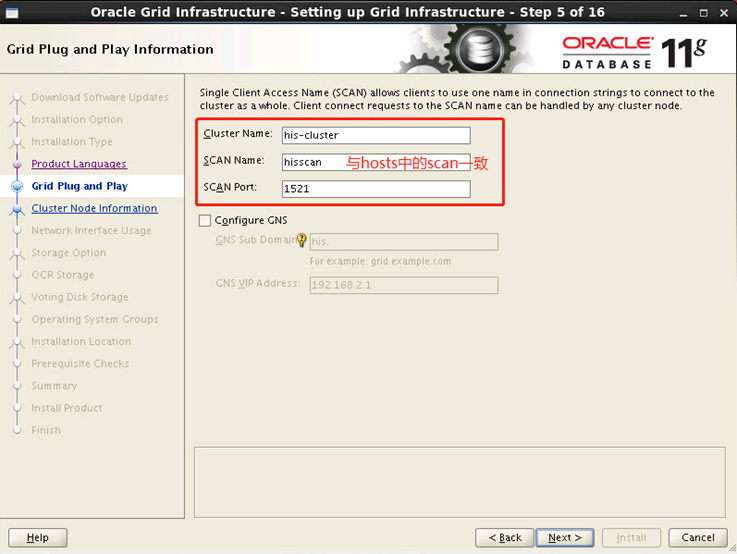Click the disabled Install button

click(631, 538)
